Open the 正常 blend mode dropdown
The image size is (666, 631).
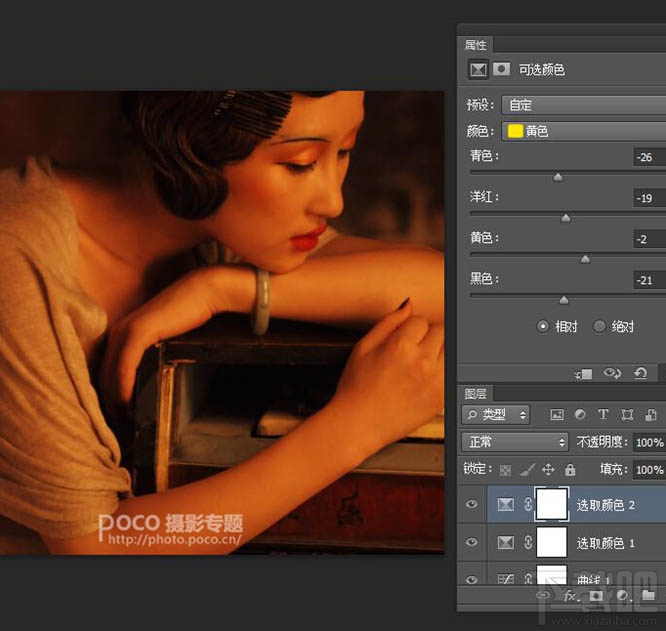[x=515, y=442]
